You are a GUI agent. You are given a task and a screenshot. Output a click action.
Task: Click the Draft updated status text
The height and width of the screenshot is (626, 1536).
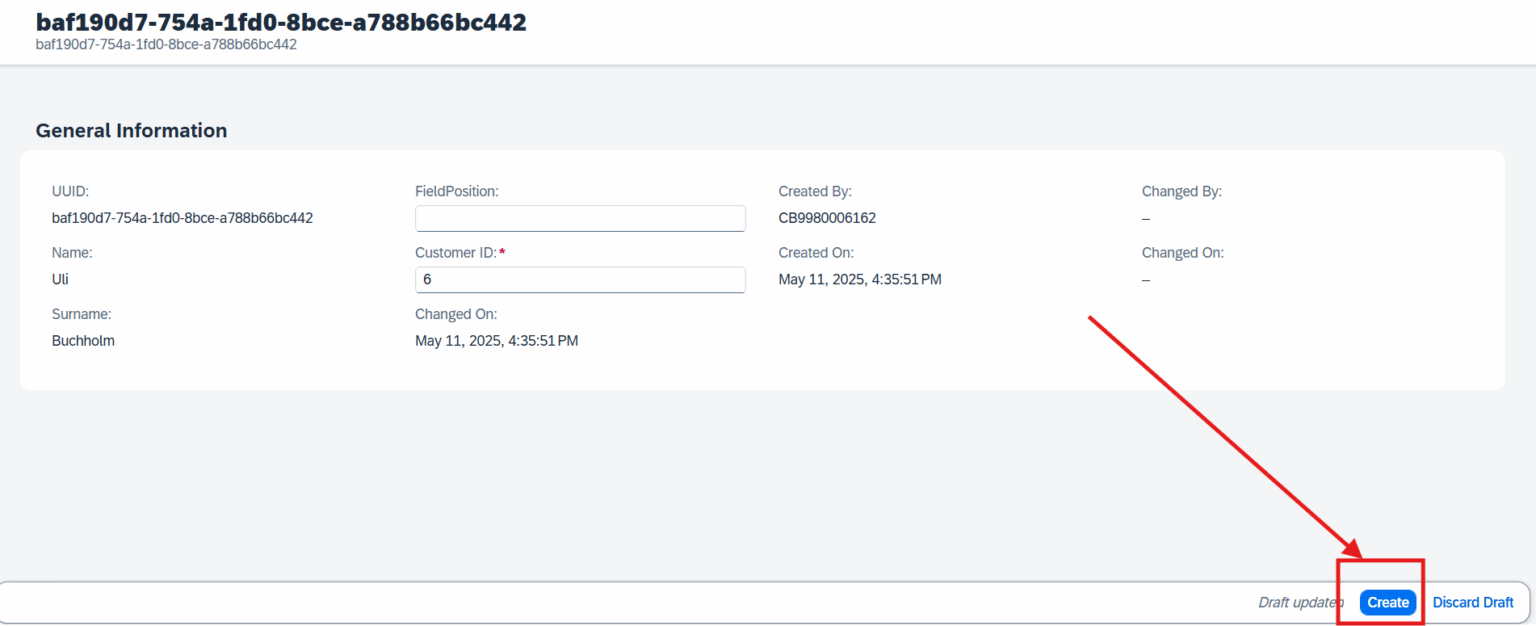point(1301,602)
